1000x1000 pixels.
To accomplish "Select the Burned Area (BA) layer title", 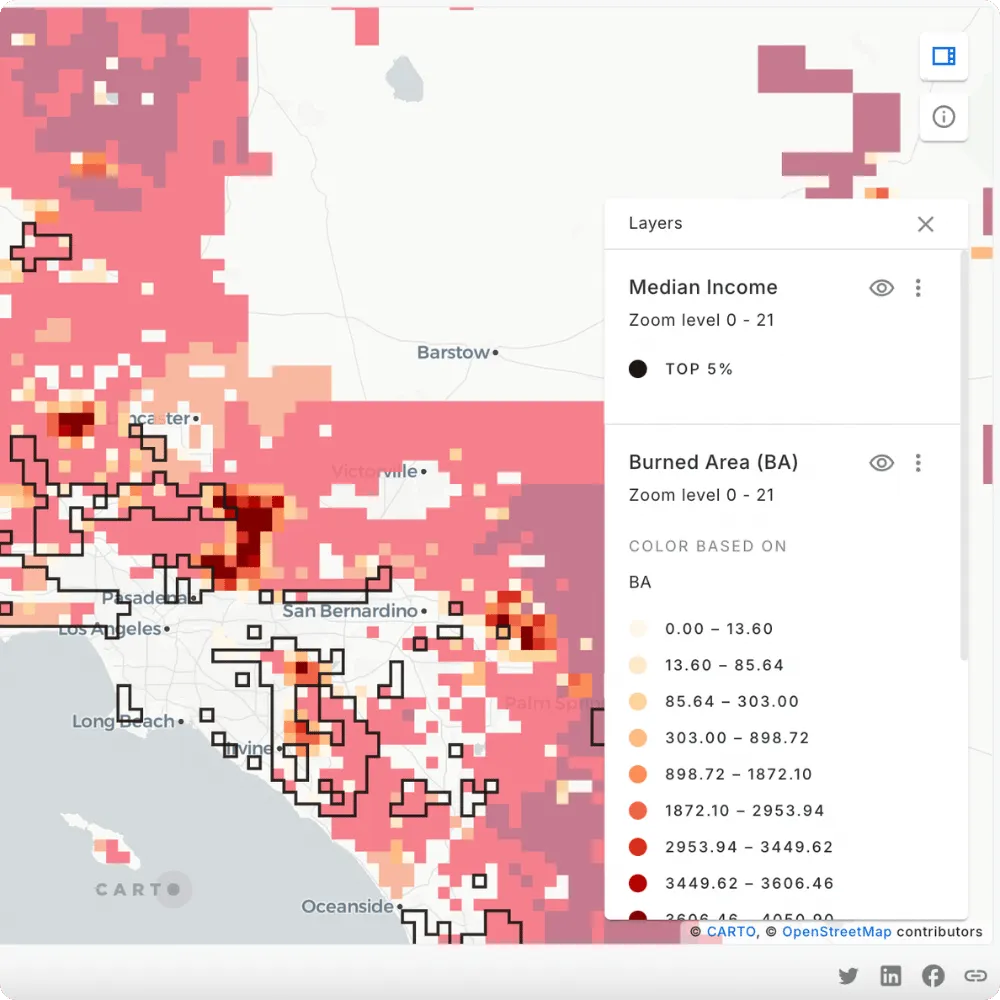I will [x=713, y=462].
